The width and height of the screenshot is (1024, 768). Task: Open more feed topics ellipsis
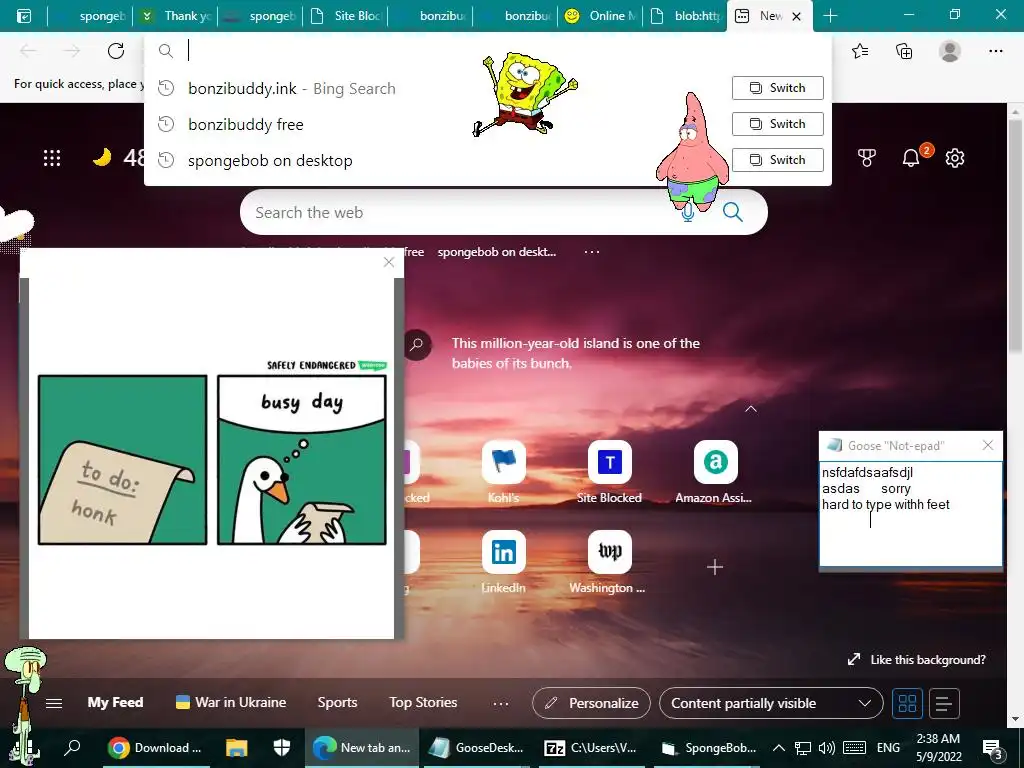[x=501, y=703]
